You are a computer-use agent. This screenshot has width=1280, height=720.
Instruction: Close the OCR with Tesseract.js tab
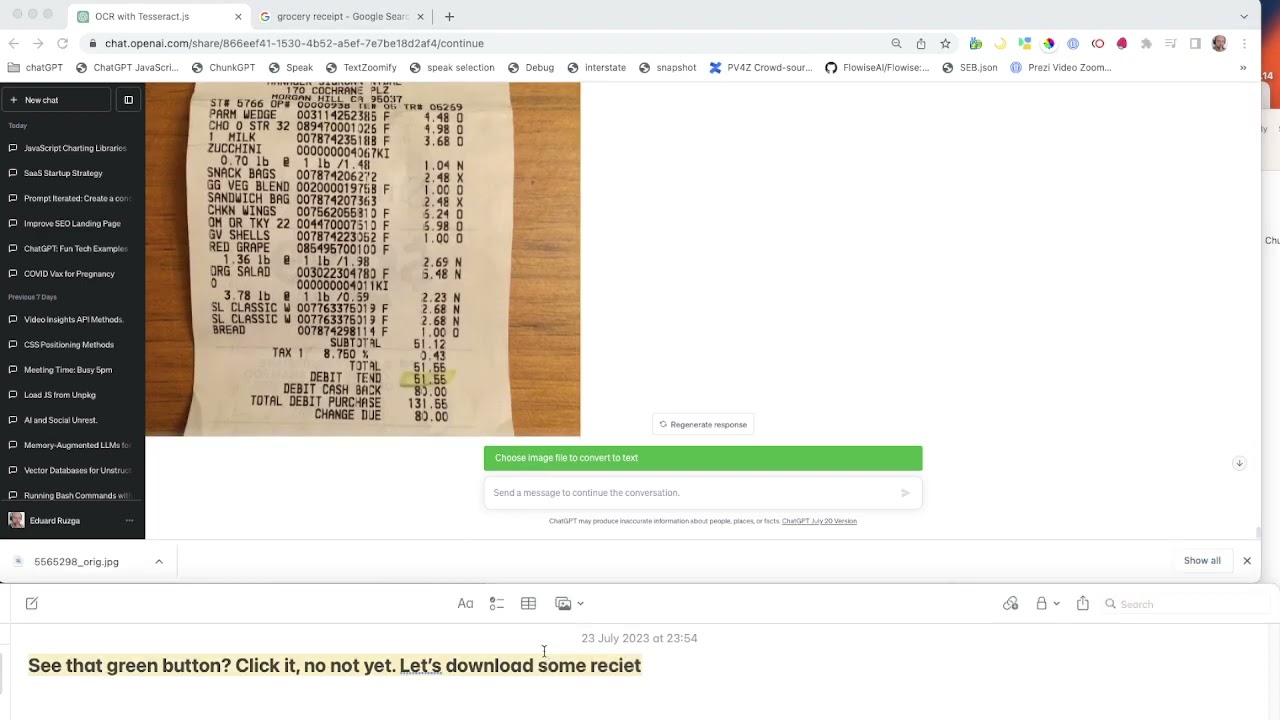click(238, 17)
